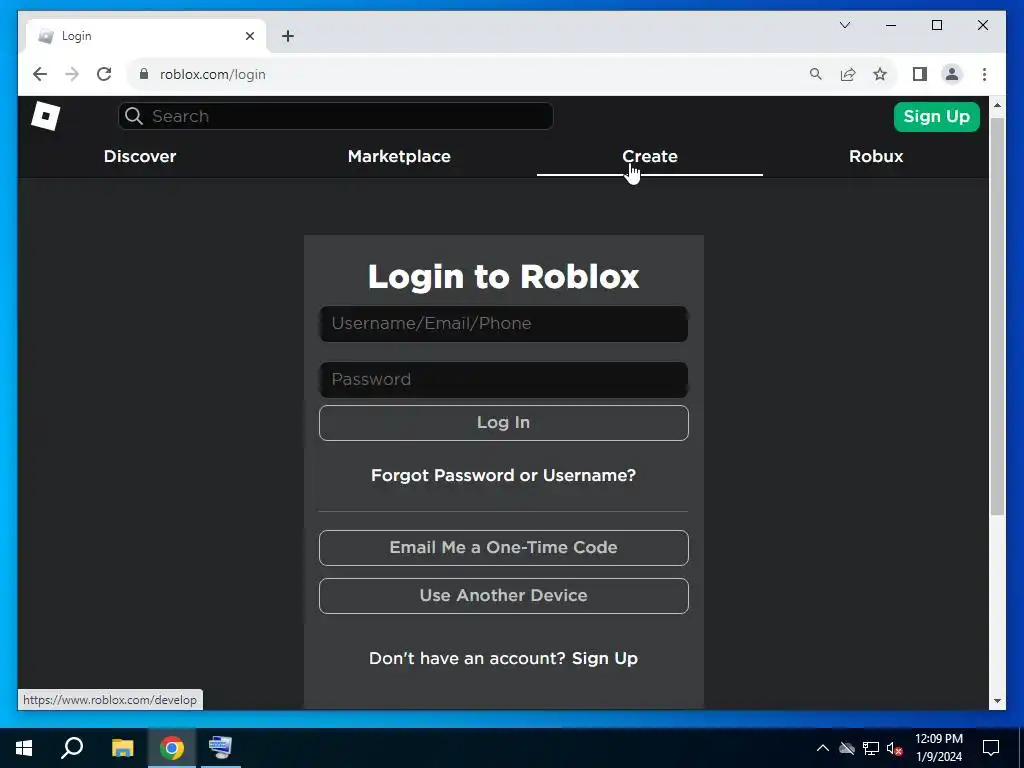1024x768 pixels.
Task: Click the address bar URL
Action: coord(213,74)
